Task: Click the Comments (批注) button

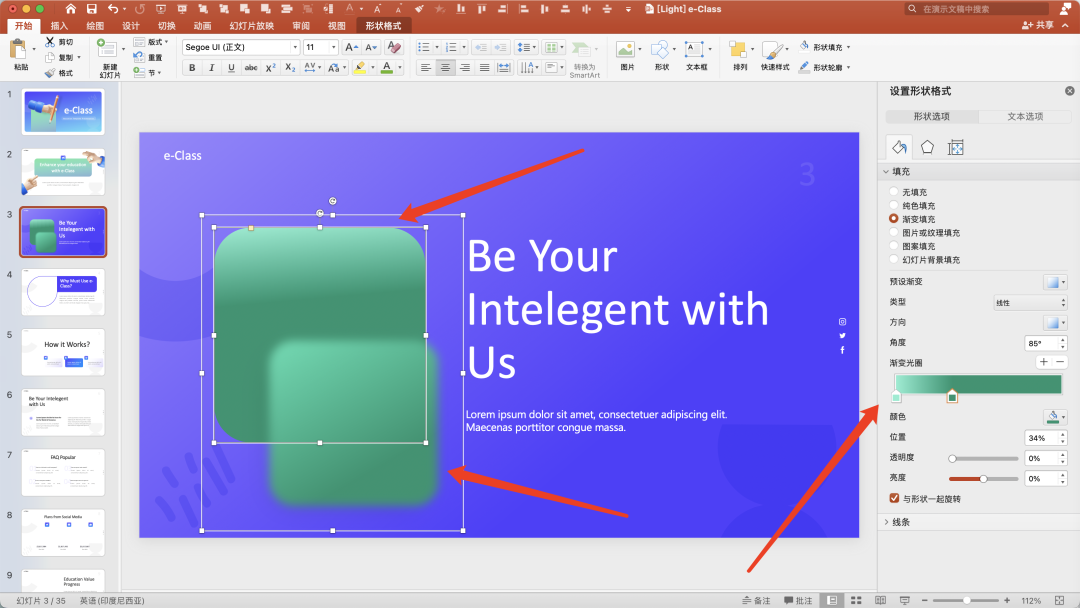Action: pos(798,600)
